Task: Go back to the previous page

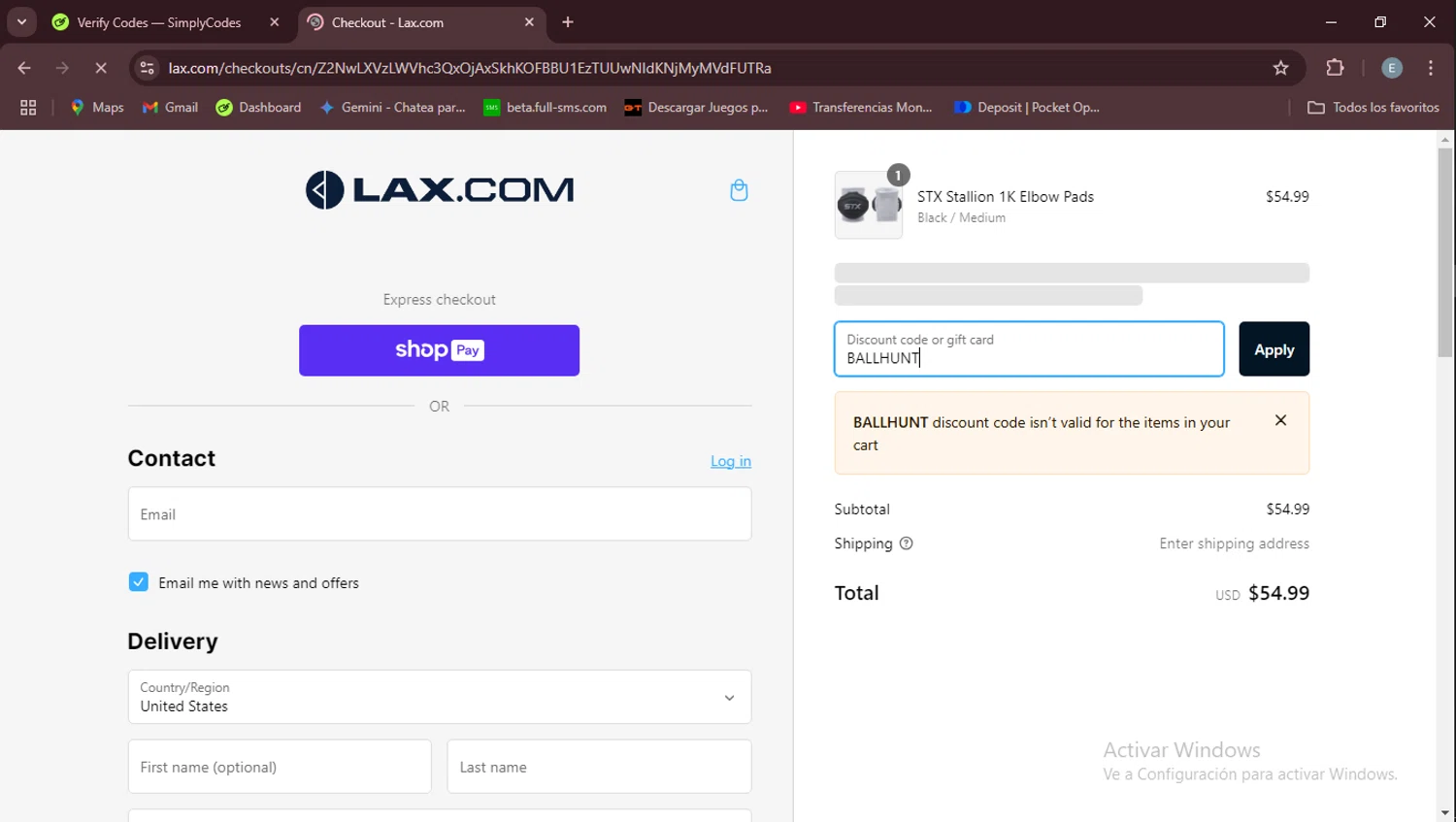Action: coord(24,68)
